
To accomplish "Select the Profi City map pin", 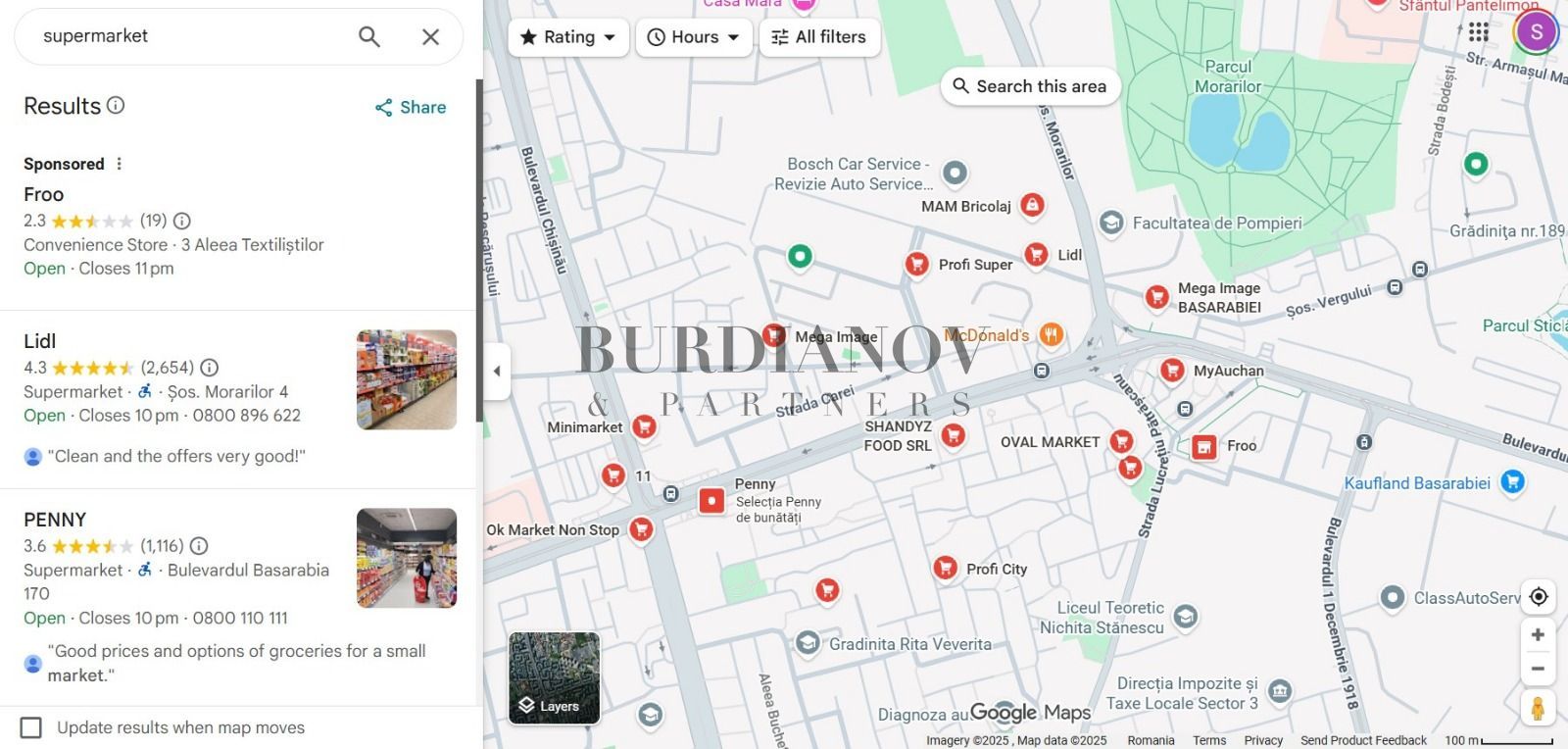I will click(946, 568).
